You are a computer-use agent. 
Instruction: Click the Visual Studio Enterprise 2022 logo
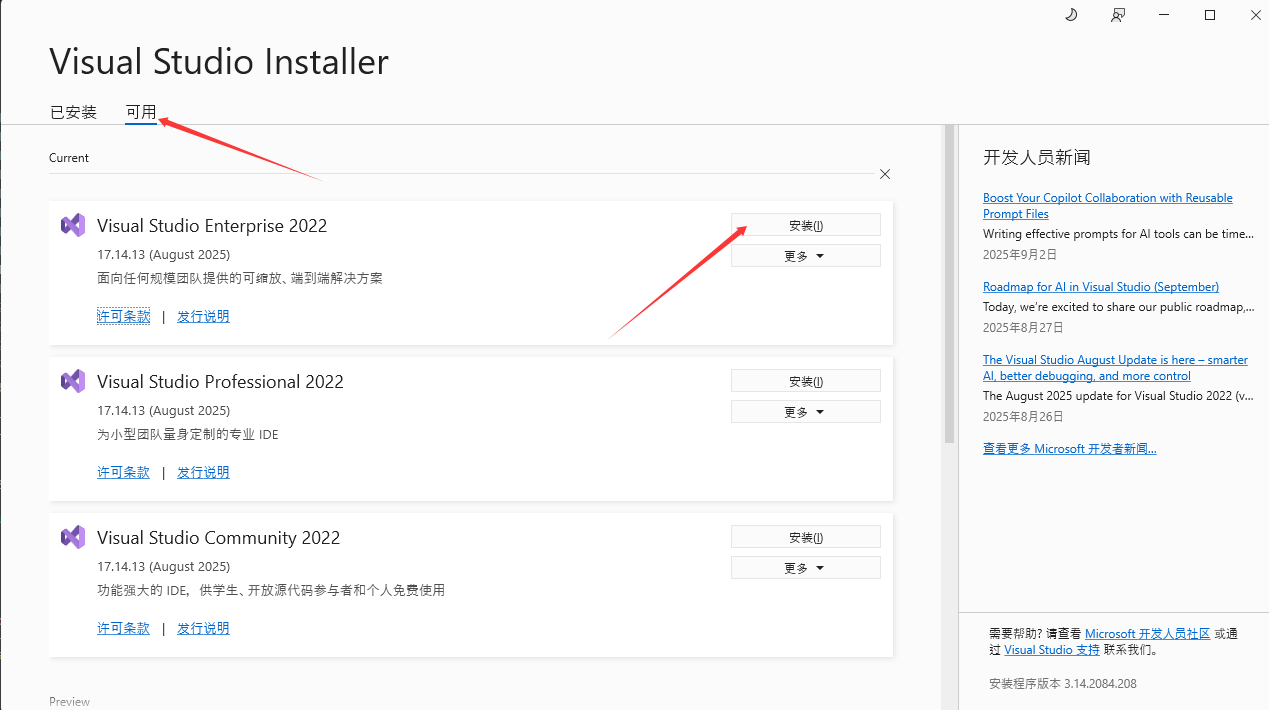click(73, 225)
